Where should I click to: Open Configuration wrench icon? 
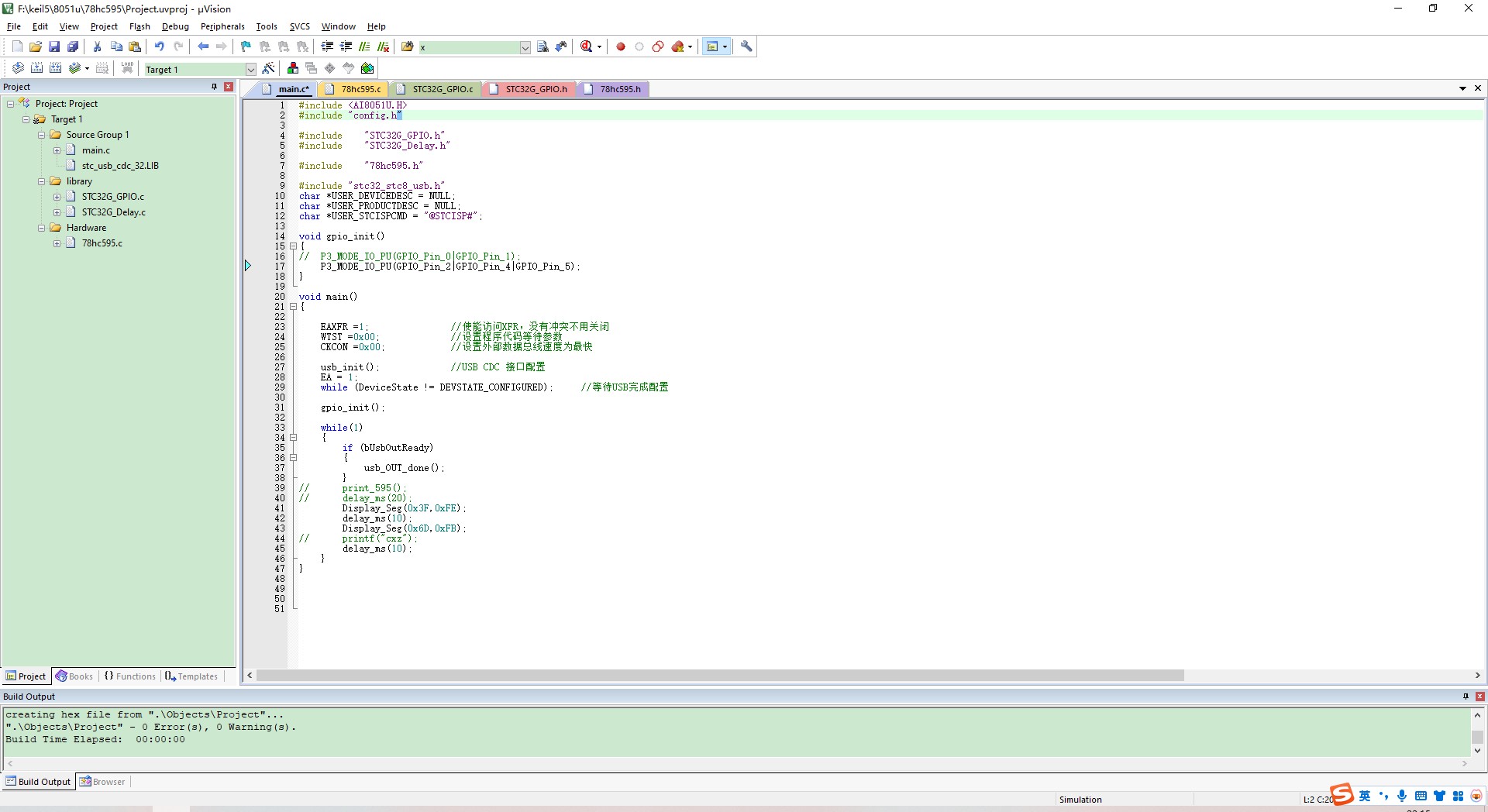point(746,46)
